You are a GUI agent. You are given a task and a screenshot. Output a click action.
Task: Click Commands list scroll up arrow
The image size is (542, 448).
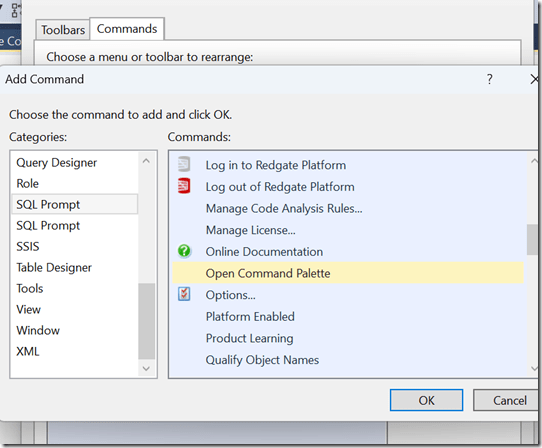tap(533, 160)
